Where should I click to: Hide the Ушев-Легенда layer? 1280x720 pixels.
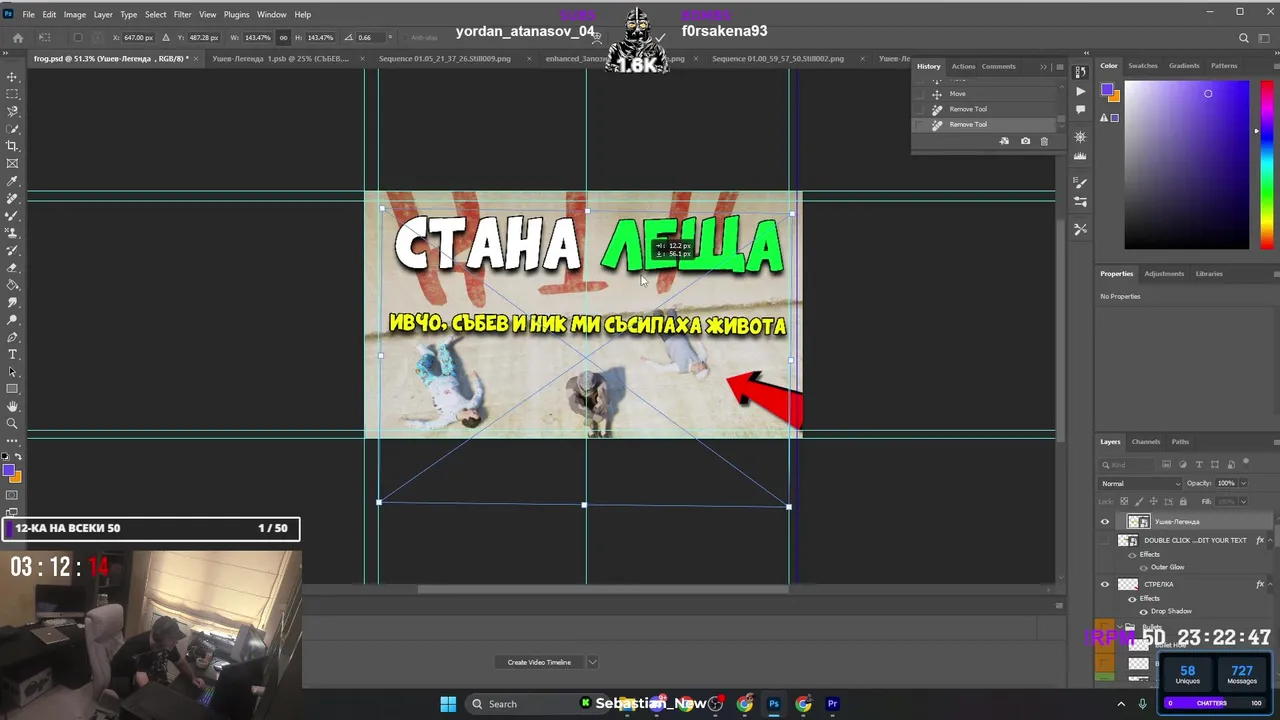point(1105,522)
